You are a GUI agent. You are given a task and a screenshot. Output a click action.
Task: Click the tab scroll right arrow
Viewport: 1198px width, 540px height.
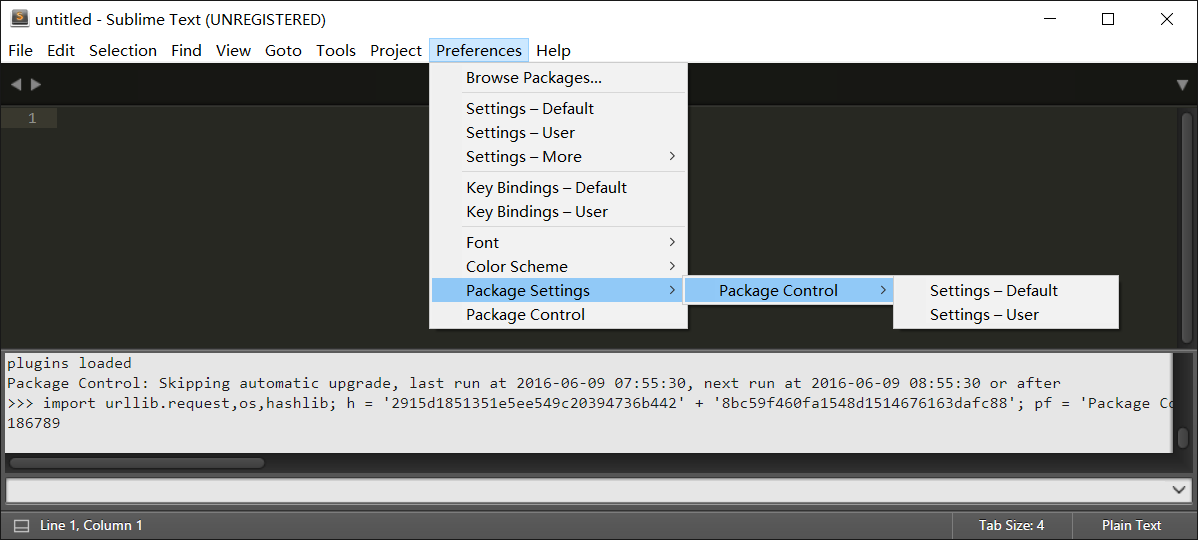(35, 85)
